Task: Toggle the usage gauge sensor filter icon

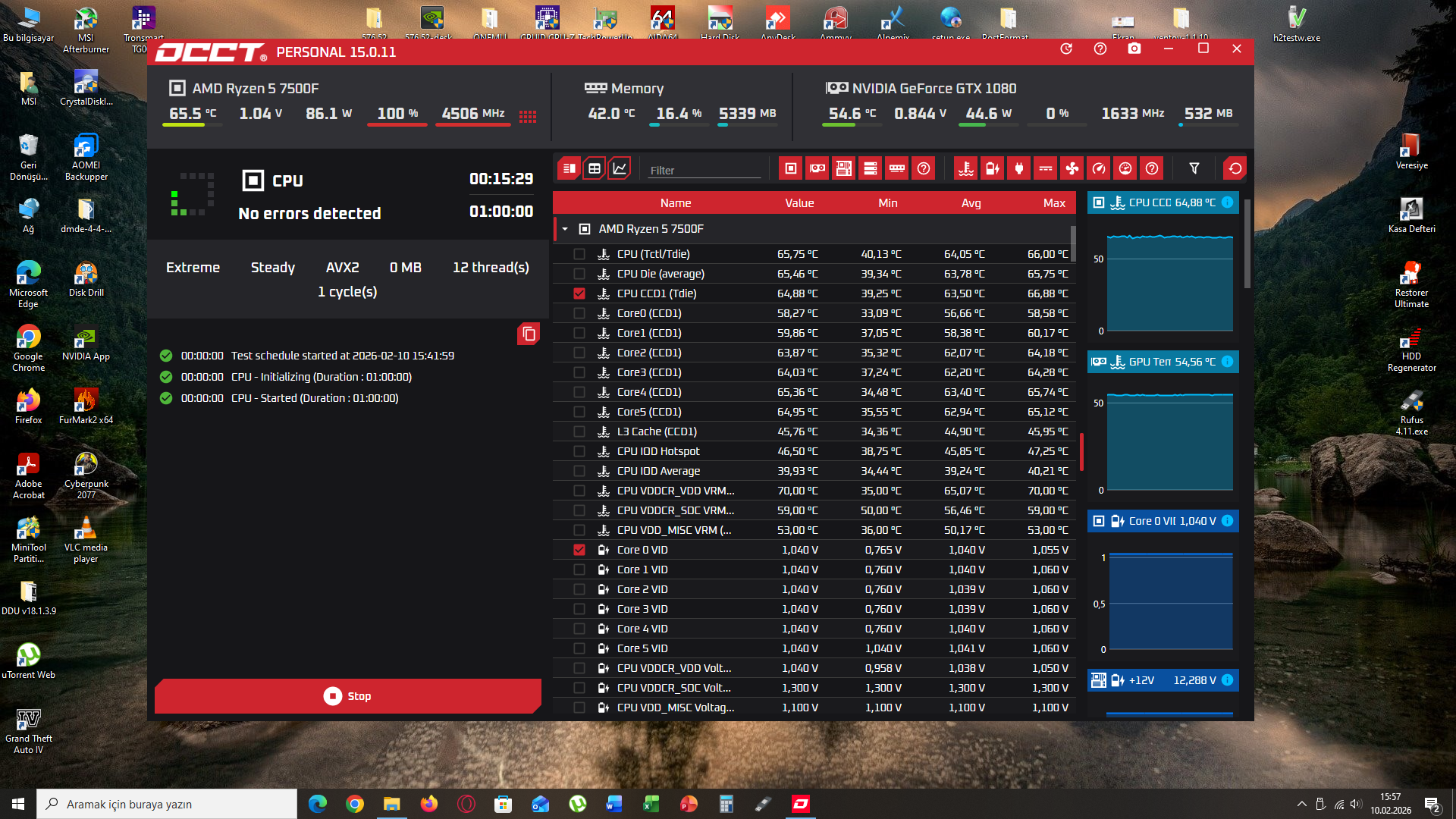Action: click(1125, 168)
